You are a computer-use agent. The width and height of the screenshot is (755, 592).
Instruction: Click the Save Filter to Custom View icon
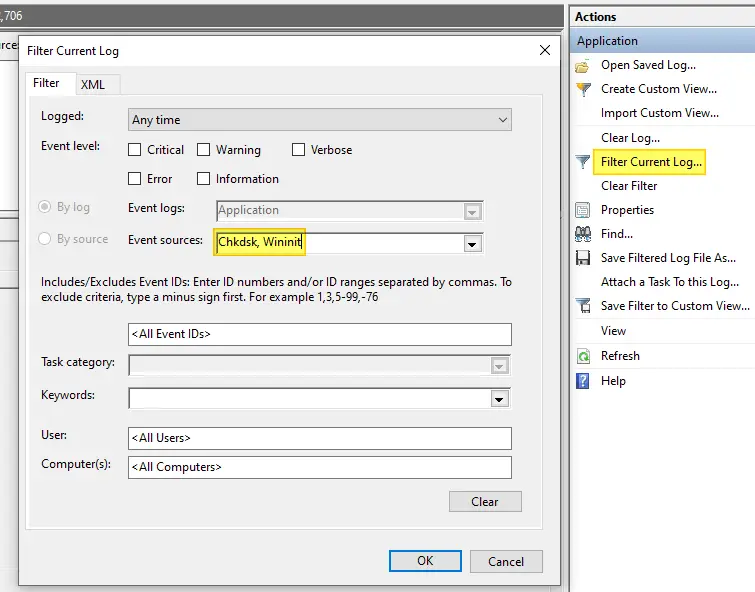[583, 305]
